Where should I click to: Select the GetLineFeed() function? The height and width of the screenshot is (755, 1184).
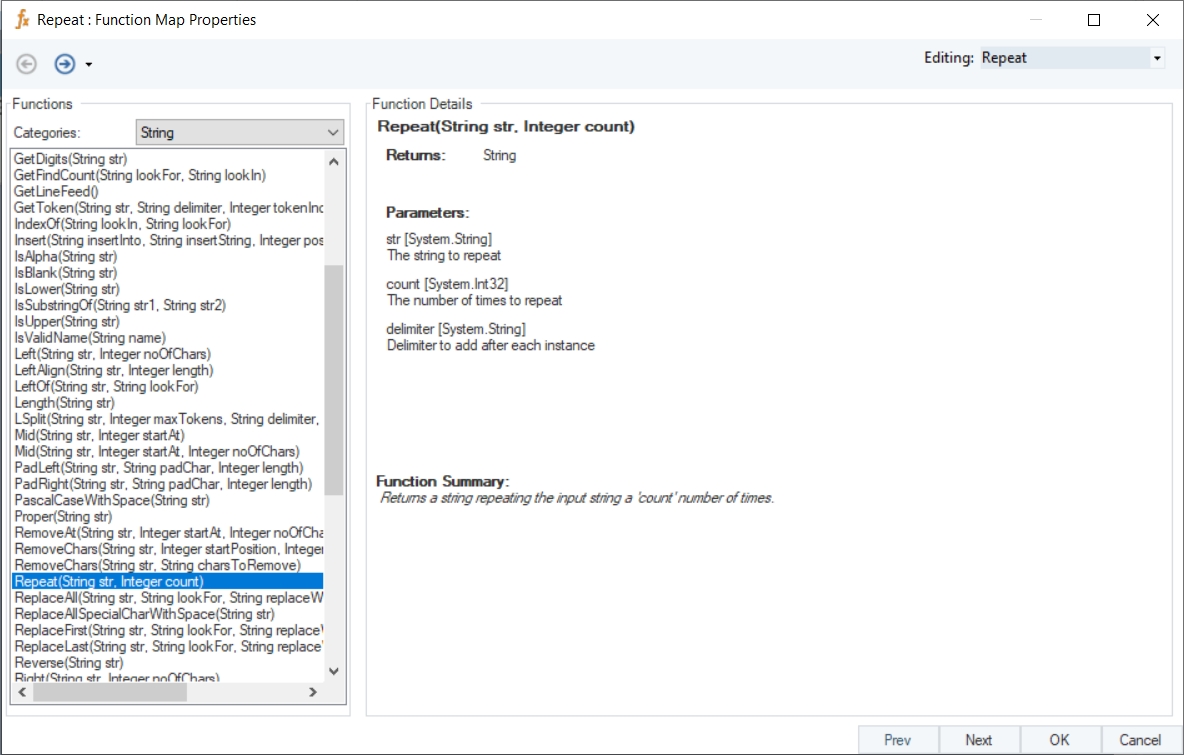56,191
